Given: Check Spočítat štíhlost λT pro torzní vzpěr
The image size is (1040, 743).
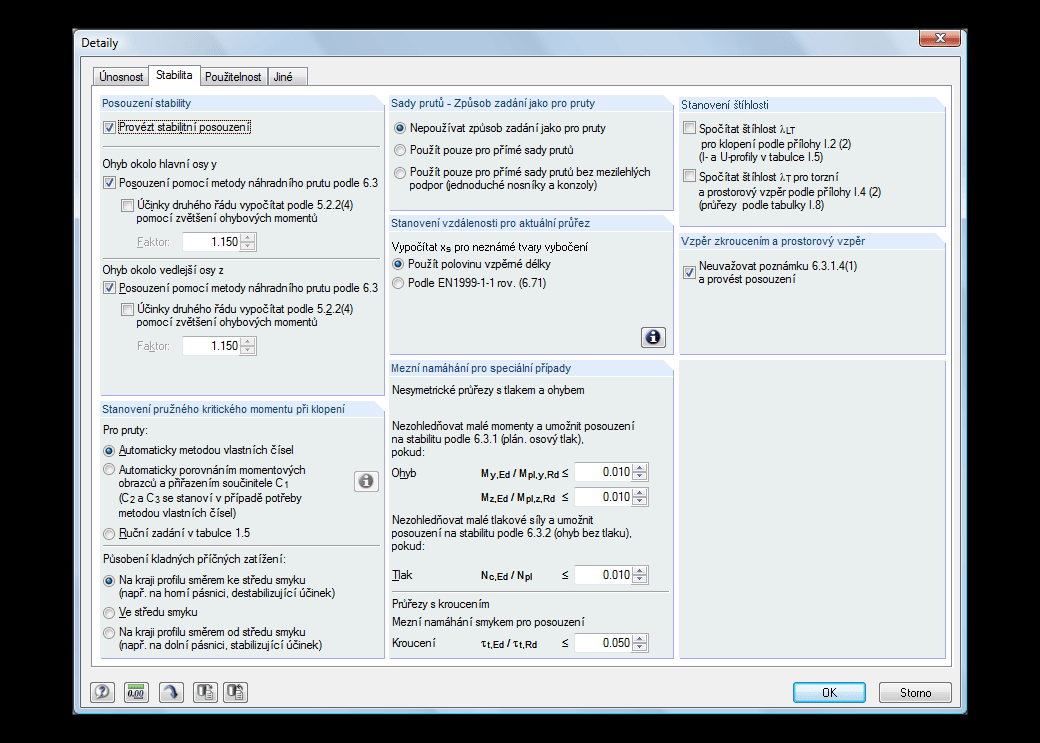Looking at the screenshot, I should click(690, 176).
